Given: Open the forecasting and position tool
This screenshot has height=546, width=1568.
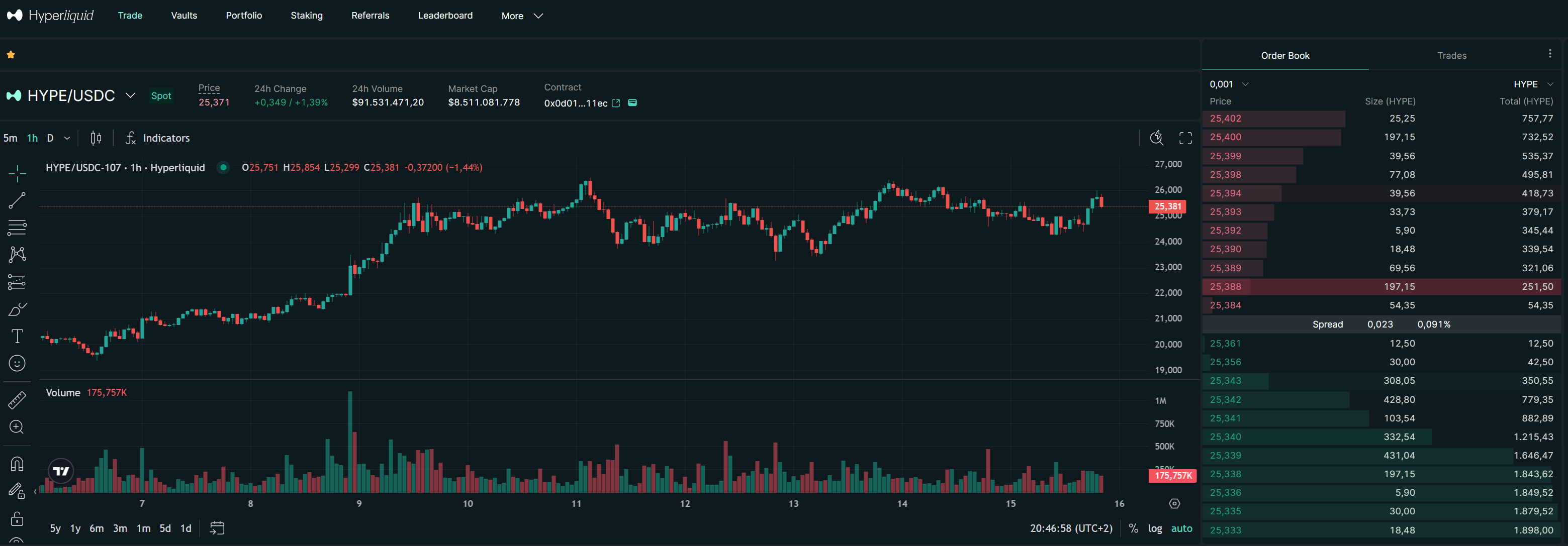Looking at the screenshot, I should pos(17,281).
